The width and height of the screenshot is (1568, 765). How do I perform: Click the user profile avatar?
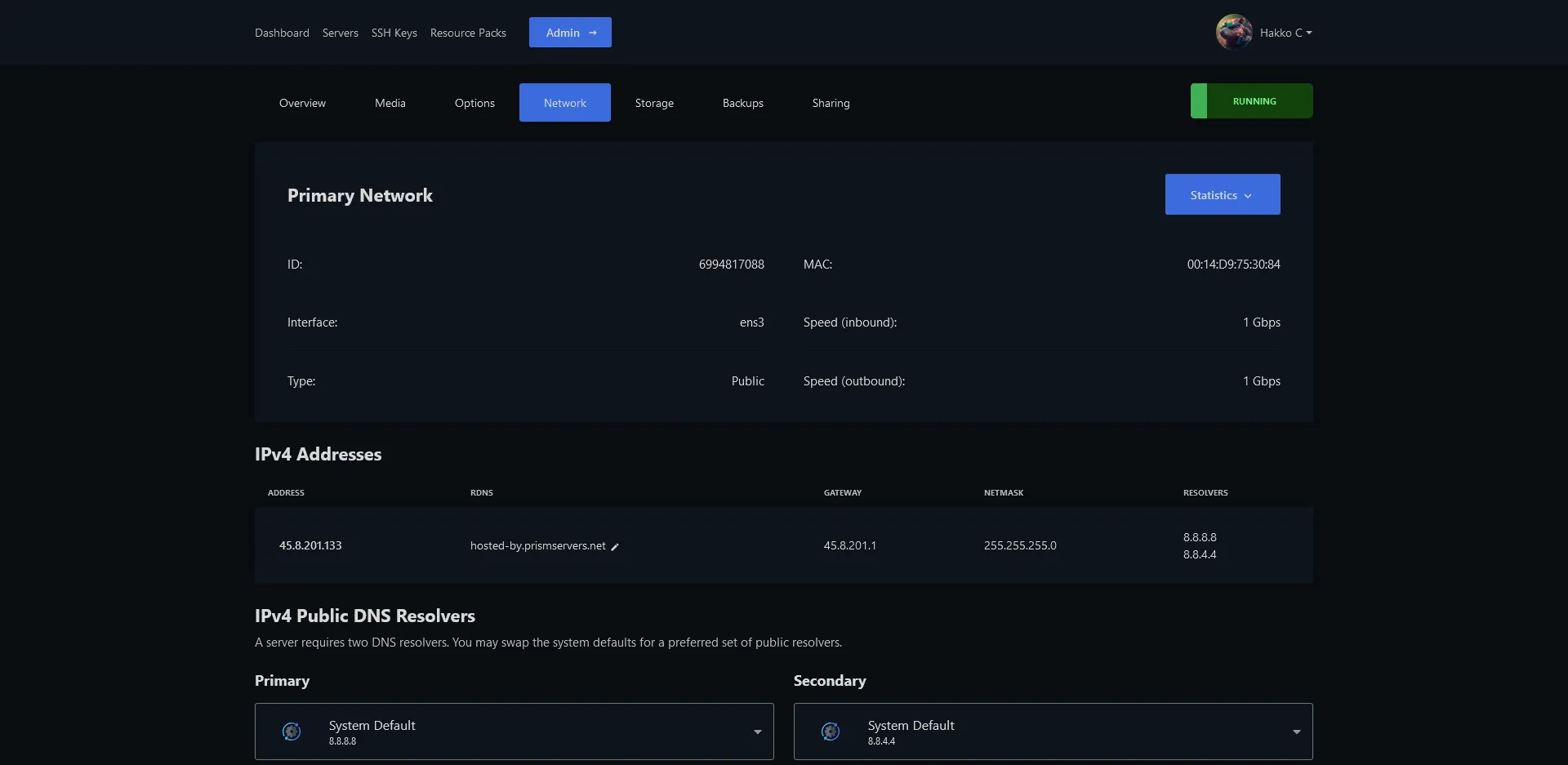tap(1233, 33)
